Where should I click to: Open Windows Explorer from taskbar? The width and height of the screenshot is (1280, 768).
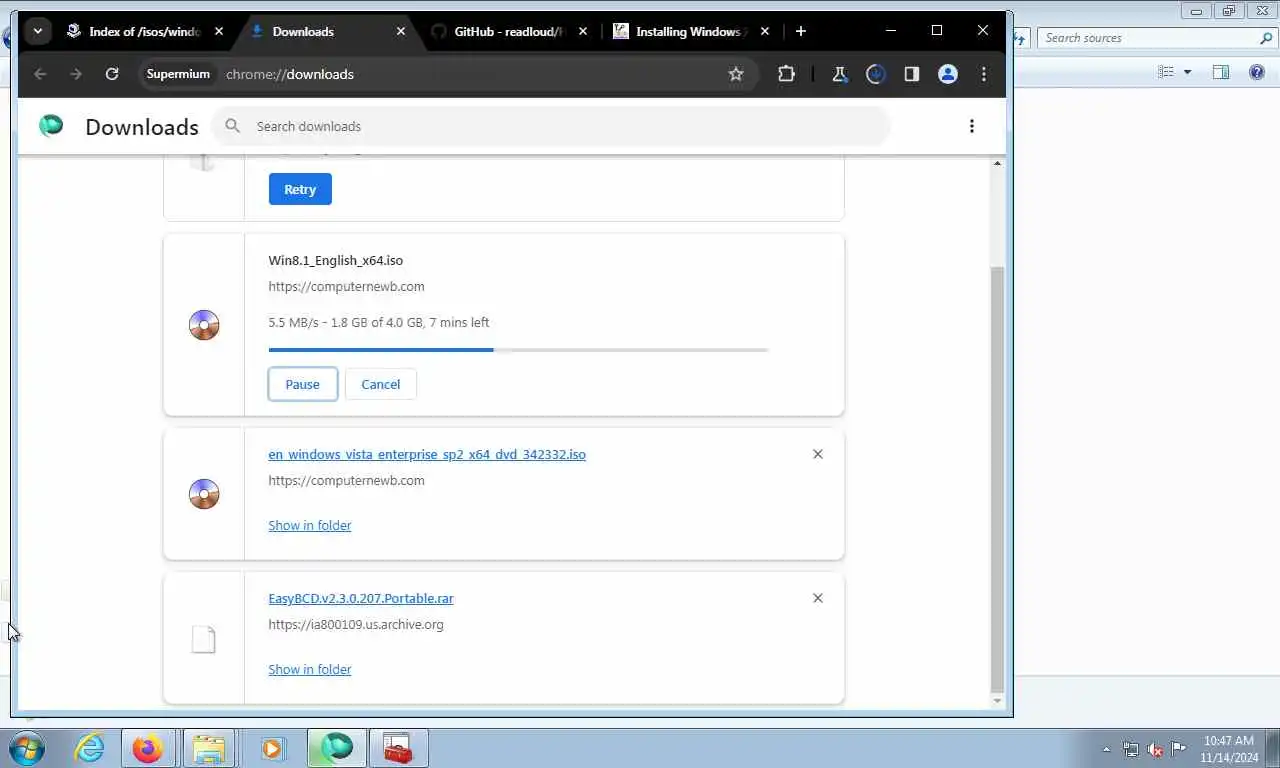pos(209,748)
